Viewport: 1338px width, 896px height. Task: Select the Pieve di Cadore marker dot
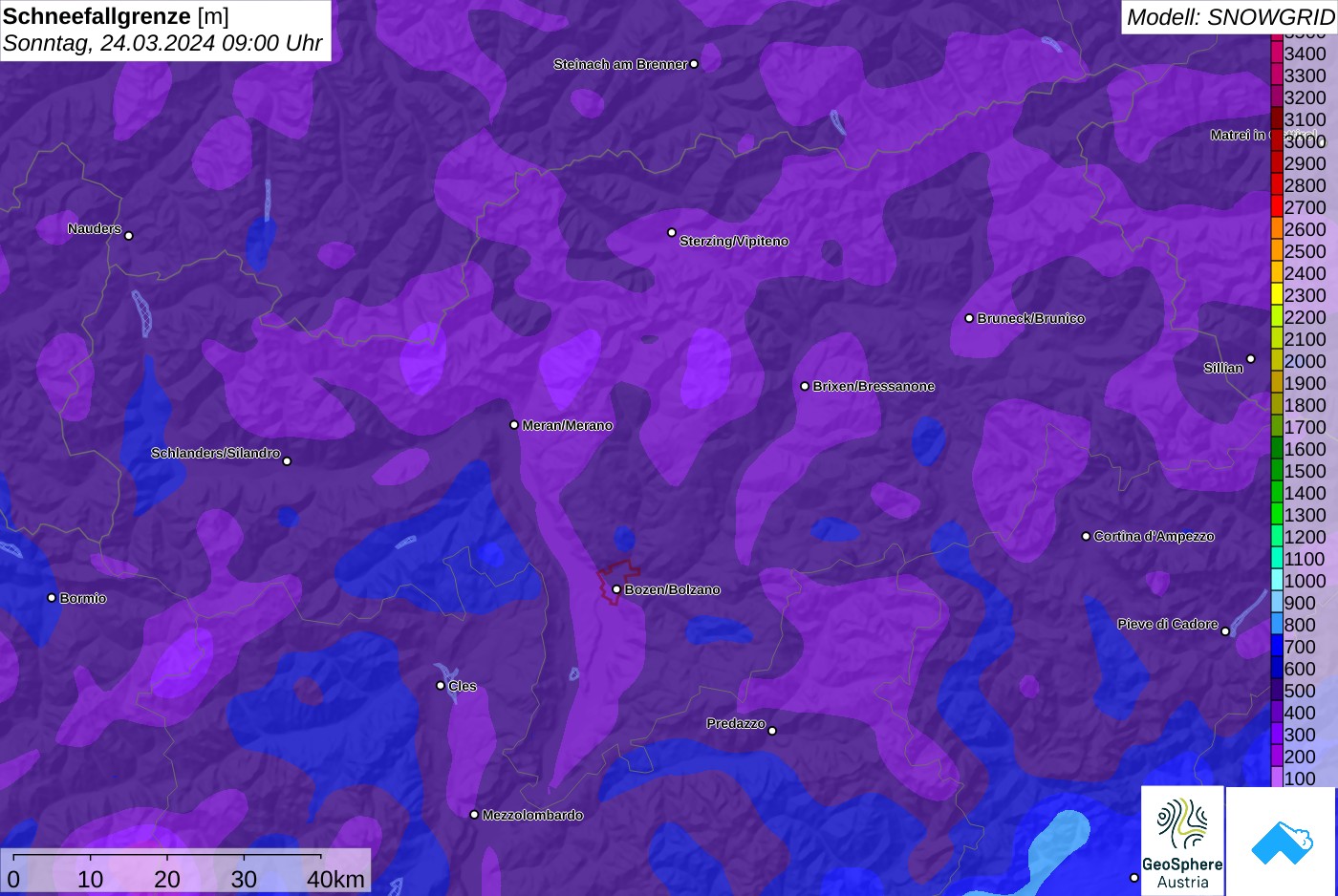(1225, 631)
